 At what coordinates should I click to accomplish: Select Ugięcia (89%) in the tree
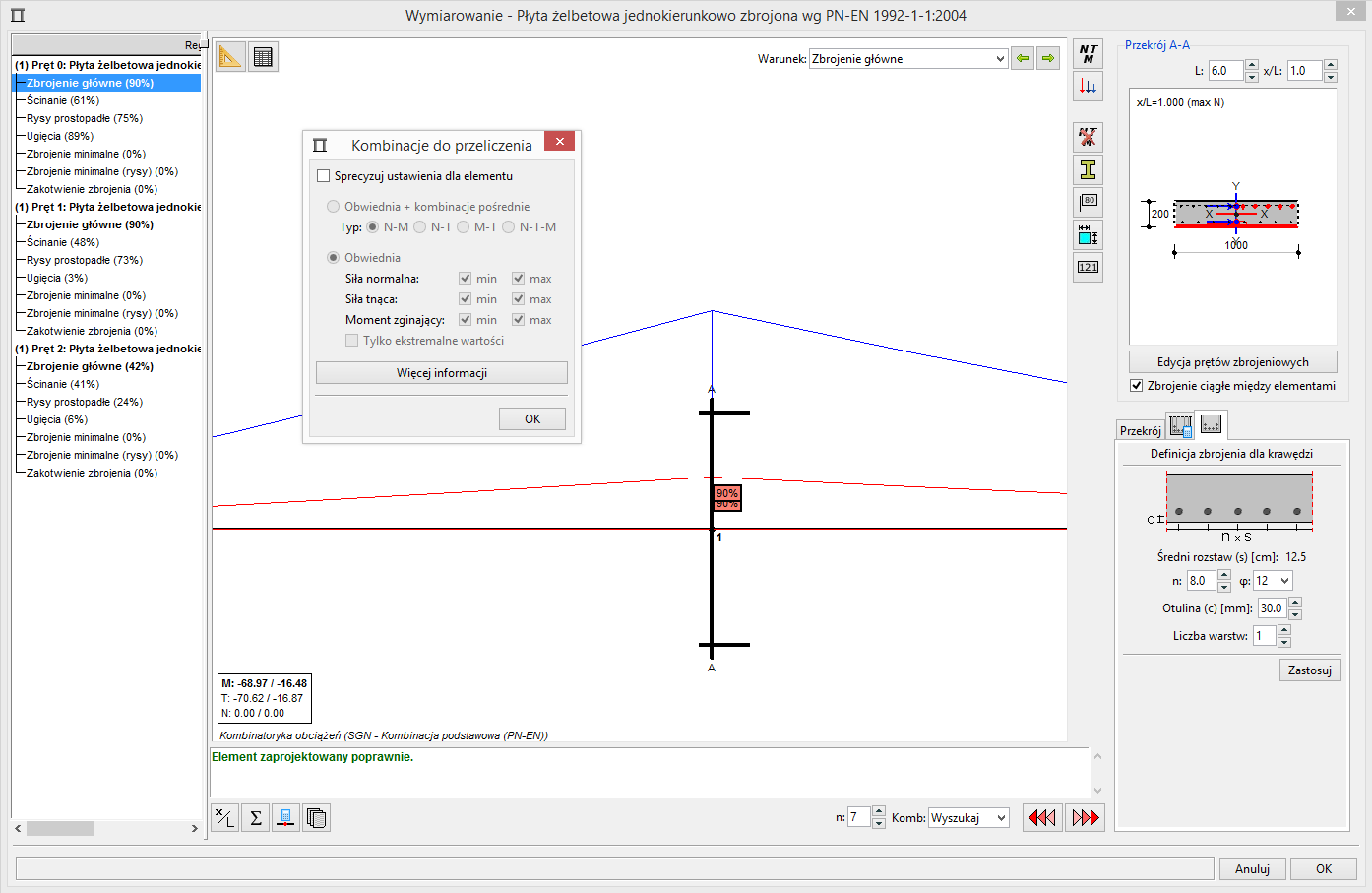(60, 136)
